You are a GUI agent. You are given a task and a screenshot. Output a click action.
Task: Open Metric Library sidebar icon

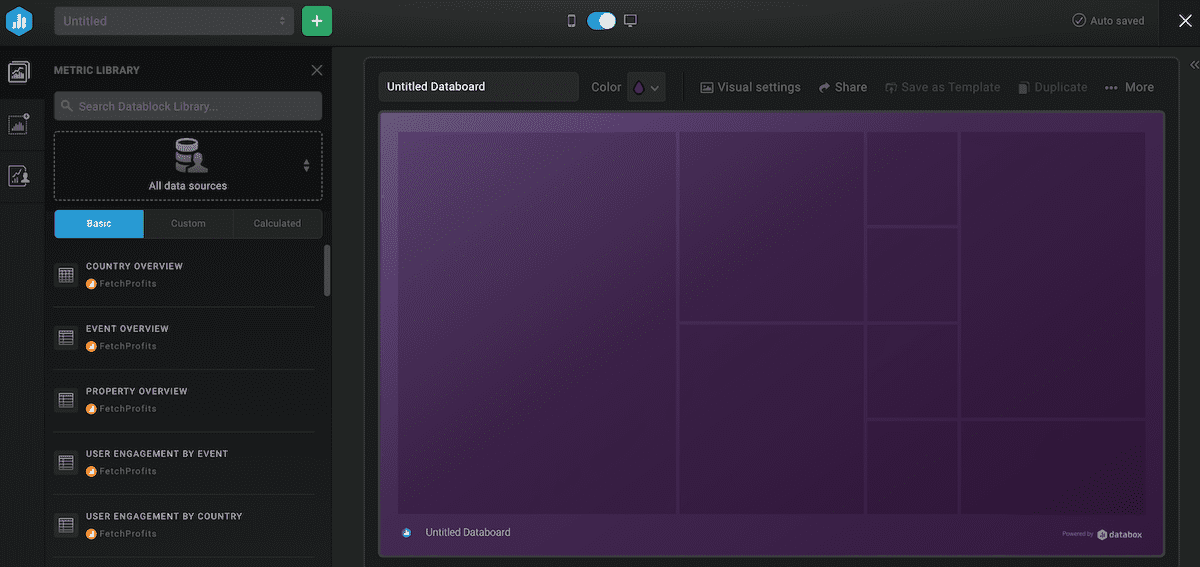click(19, 72)
